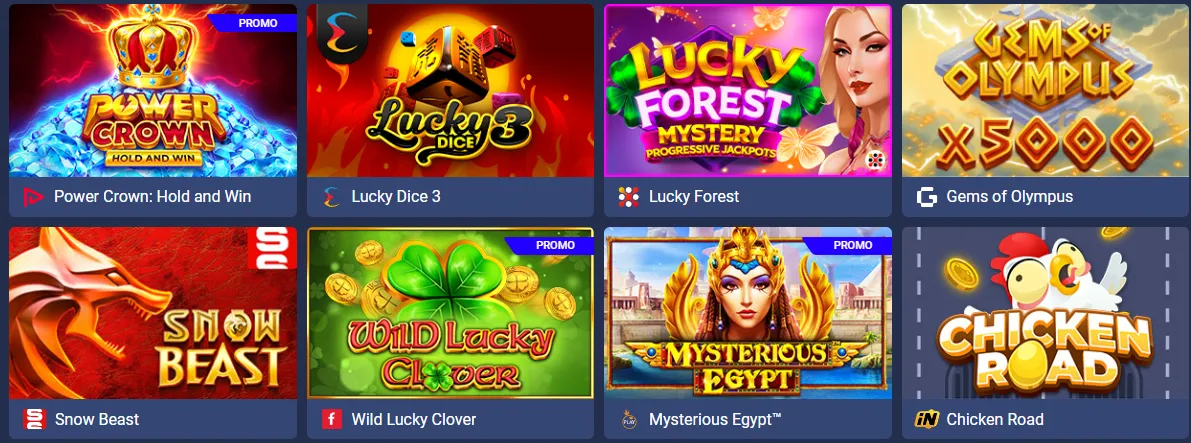
Task: Open the Mysterious Egypt™ title link
Action: point(716,419)
